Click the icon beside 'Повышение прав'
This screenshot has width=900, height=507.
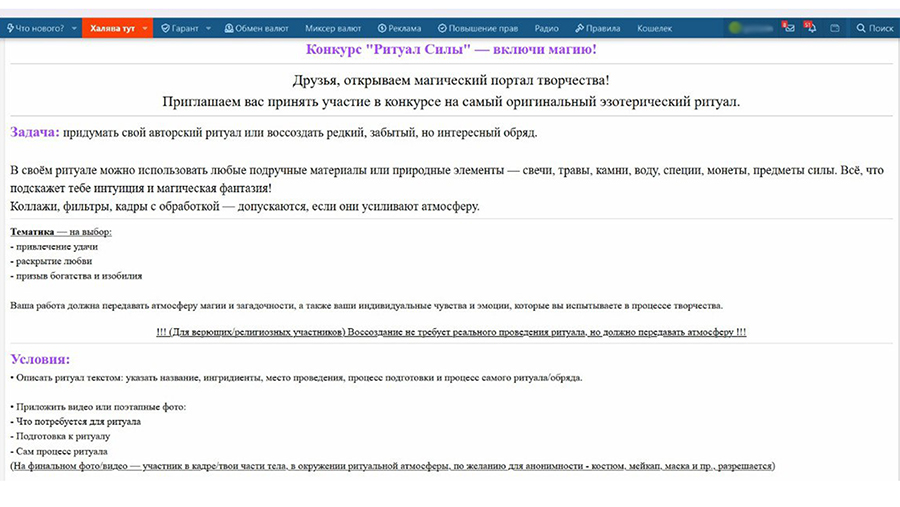pyautogui.click(x=442, y=28)
